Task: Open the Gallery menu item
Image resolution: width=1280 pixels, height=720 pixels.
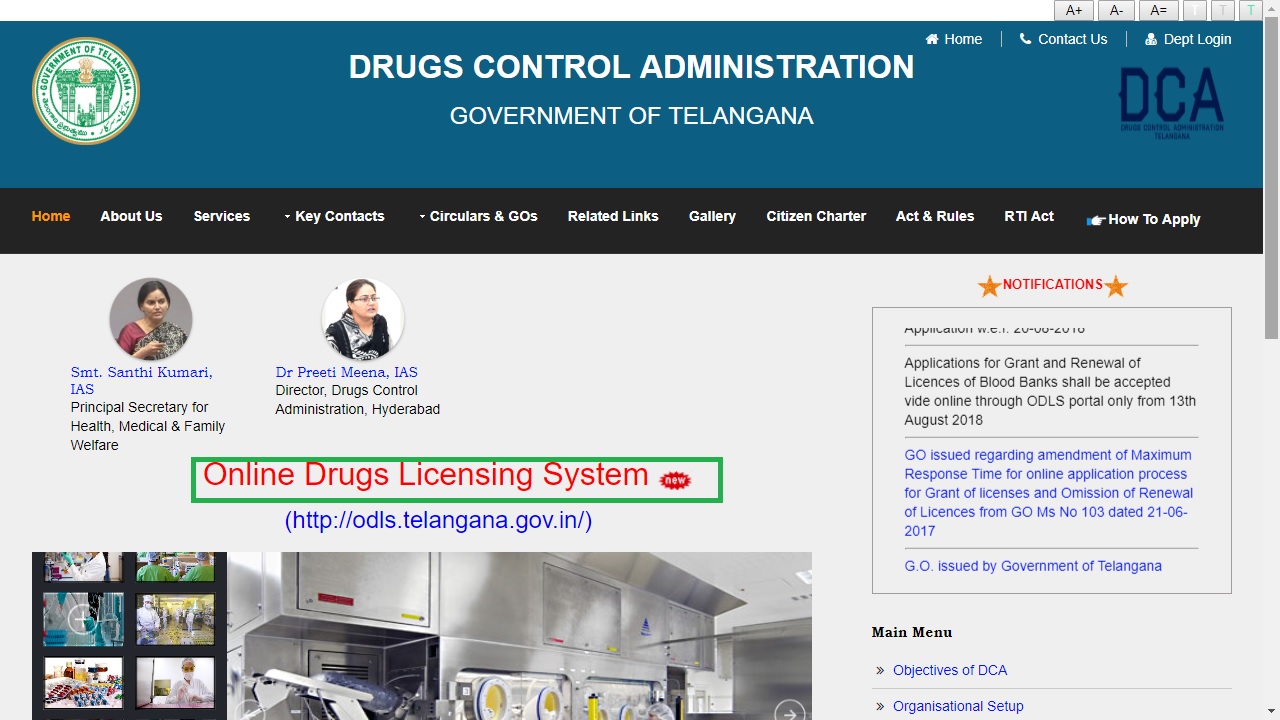Action: 712,216
